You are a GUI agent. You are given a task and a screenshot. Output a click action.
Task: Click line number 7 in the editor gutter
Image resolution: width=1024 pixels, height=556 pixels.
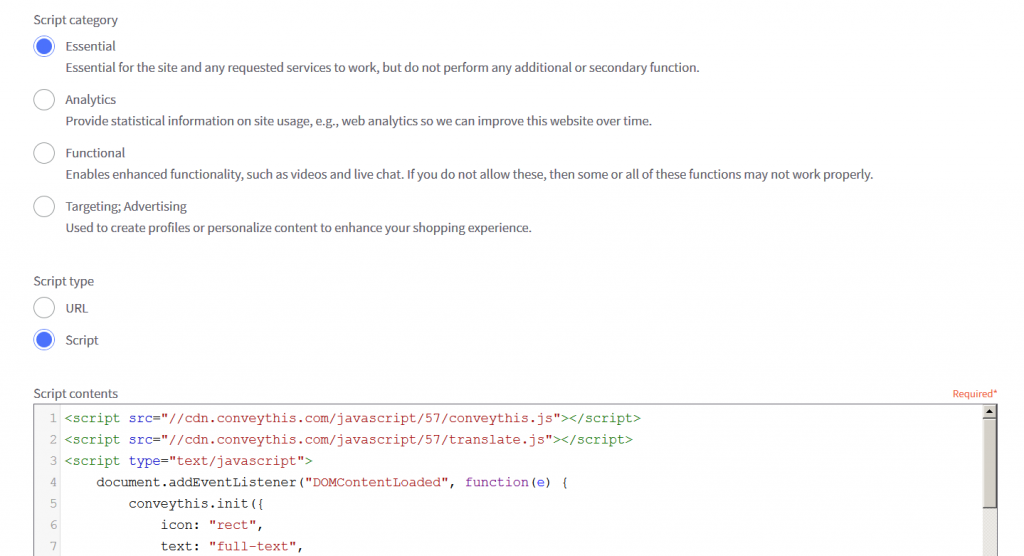point(53,546)
